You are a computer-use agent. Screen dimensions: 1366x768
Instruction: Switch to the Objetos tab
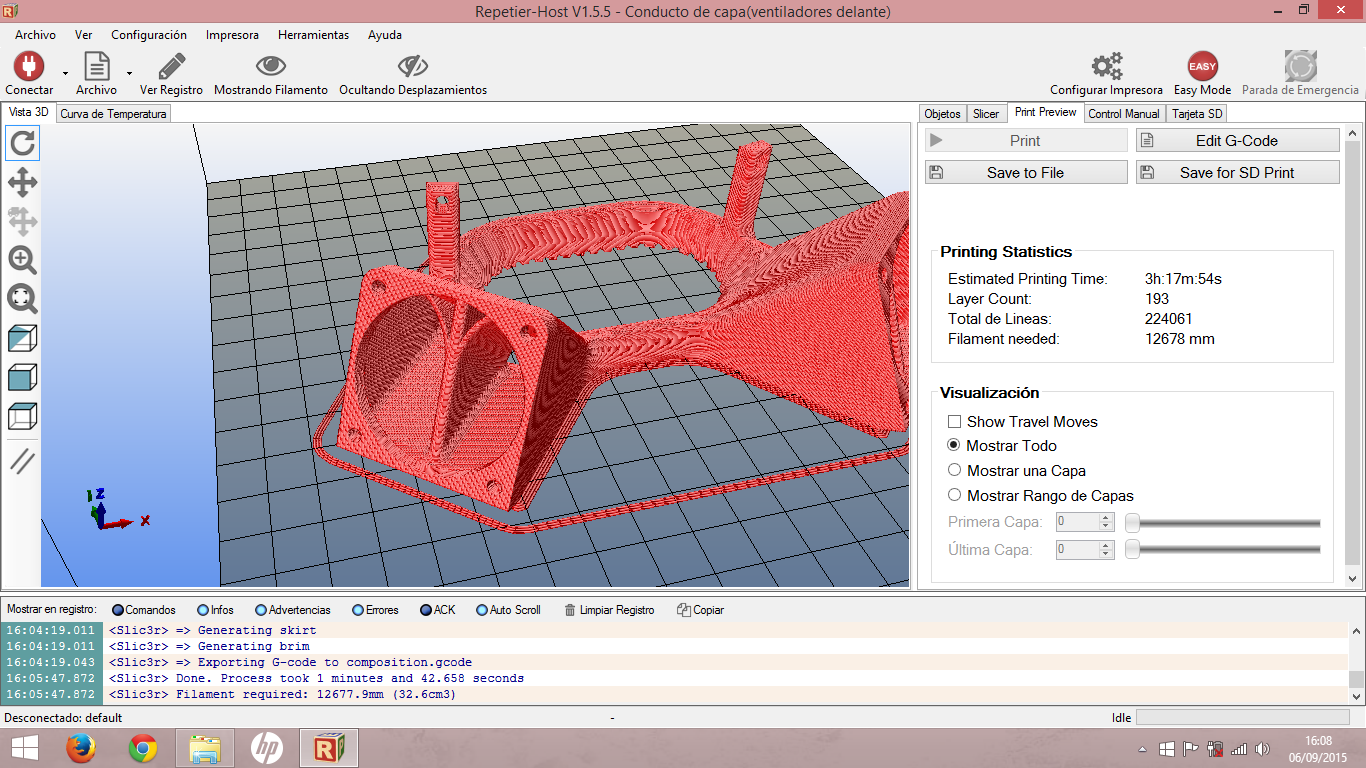943,114
